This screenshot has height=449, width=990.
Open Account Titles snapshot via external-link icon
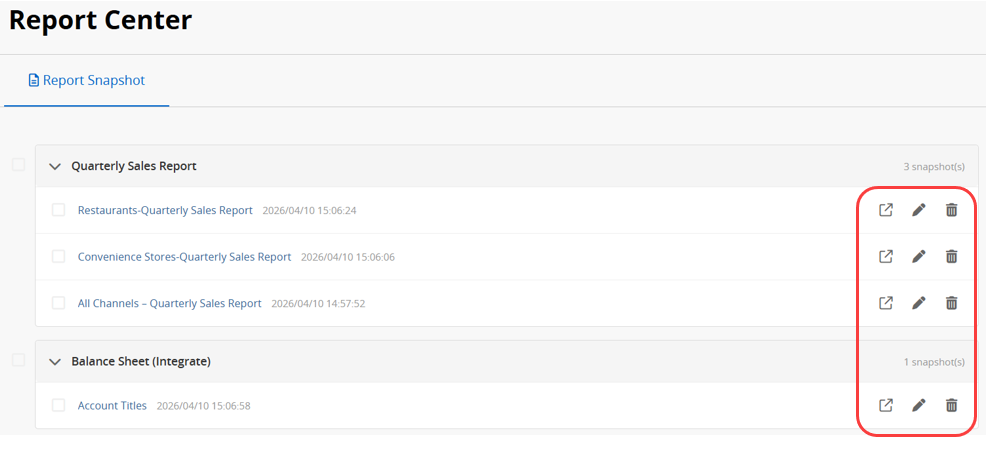885,405
